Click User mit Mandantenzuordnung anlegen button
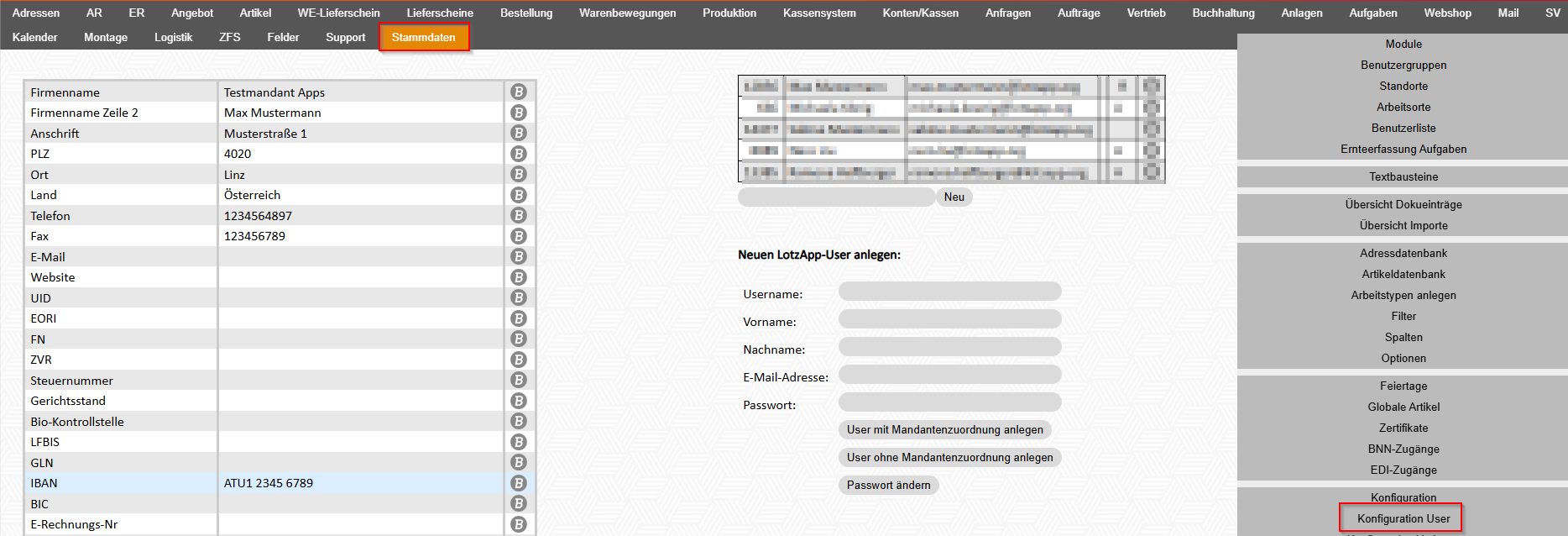Screen dimensions: 1568x536 [945, 429]
